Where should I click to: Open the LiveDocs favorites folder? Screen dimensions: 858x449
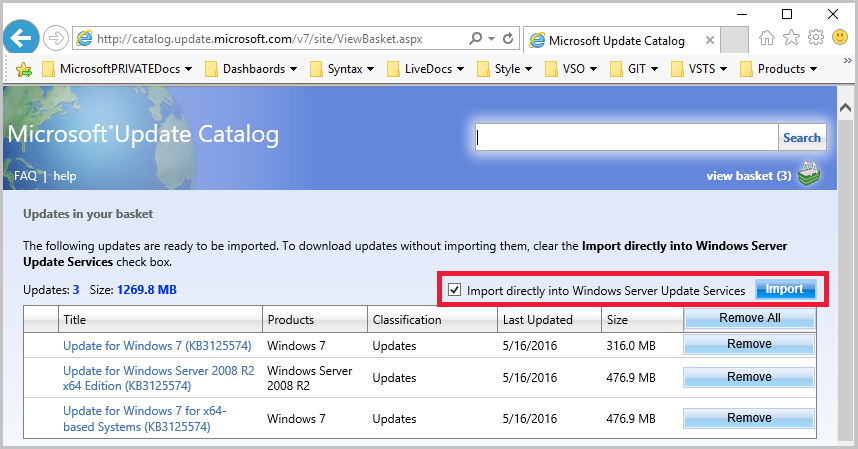point(426,69)
